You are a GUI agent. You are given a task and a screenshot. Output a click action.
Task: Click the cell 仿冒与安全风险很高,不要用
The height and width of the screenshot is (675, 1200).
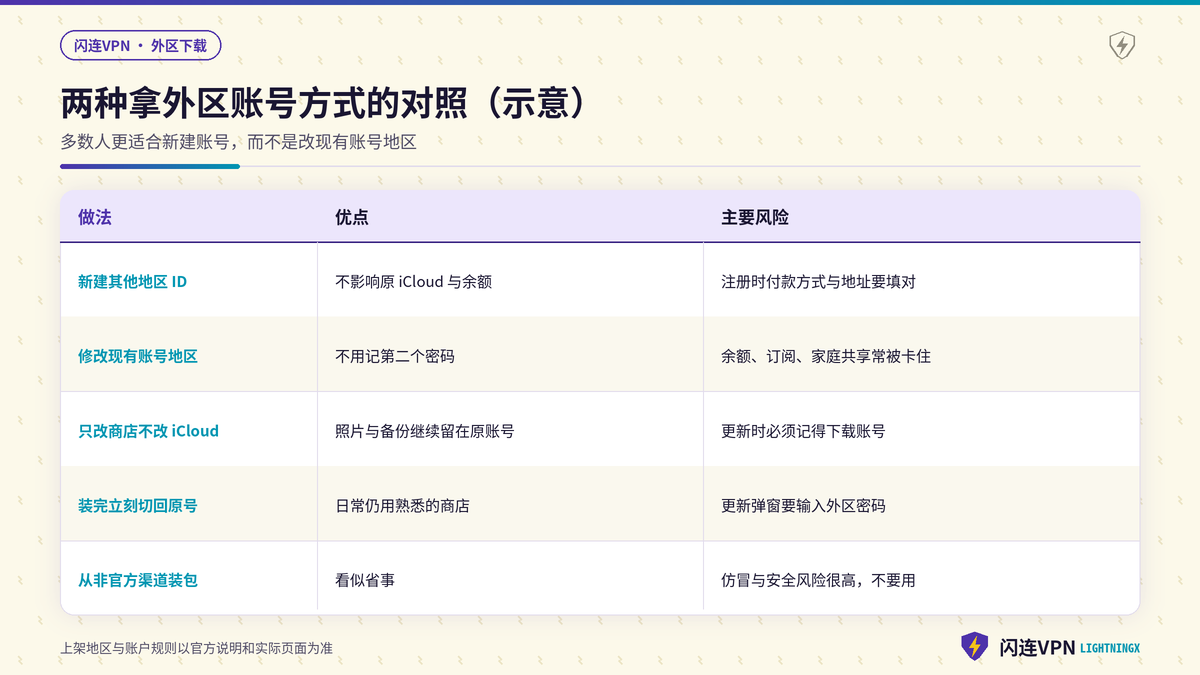click(818, 580)
